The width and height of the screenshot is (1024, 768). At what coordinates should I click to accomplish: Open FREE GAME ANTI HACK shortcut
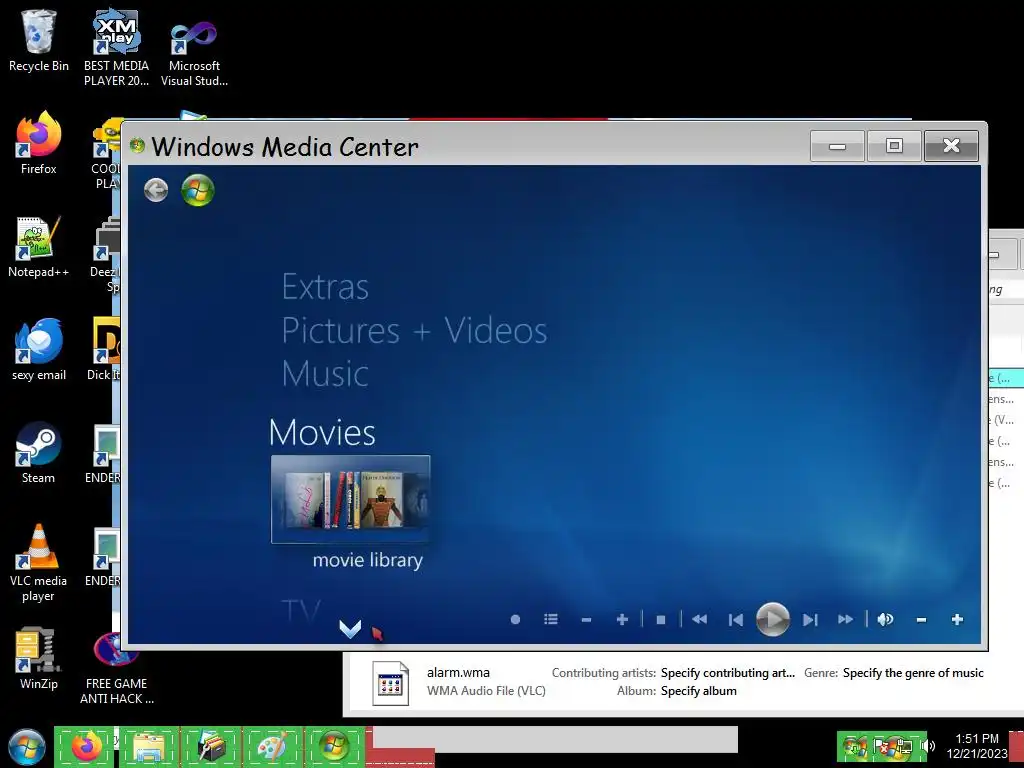(116, 667)
